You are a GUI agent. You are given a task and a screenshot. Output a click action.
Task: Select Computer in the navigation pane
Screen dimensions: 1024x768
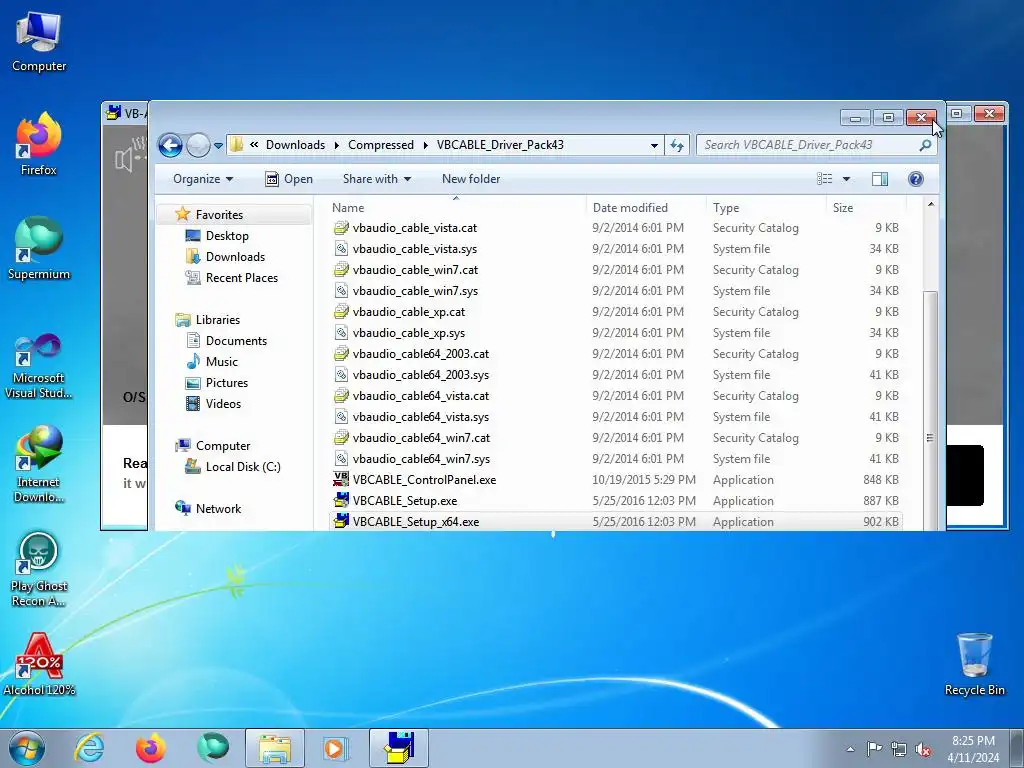coord(223,446)
